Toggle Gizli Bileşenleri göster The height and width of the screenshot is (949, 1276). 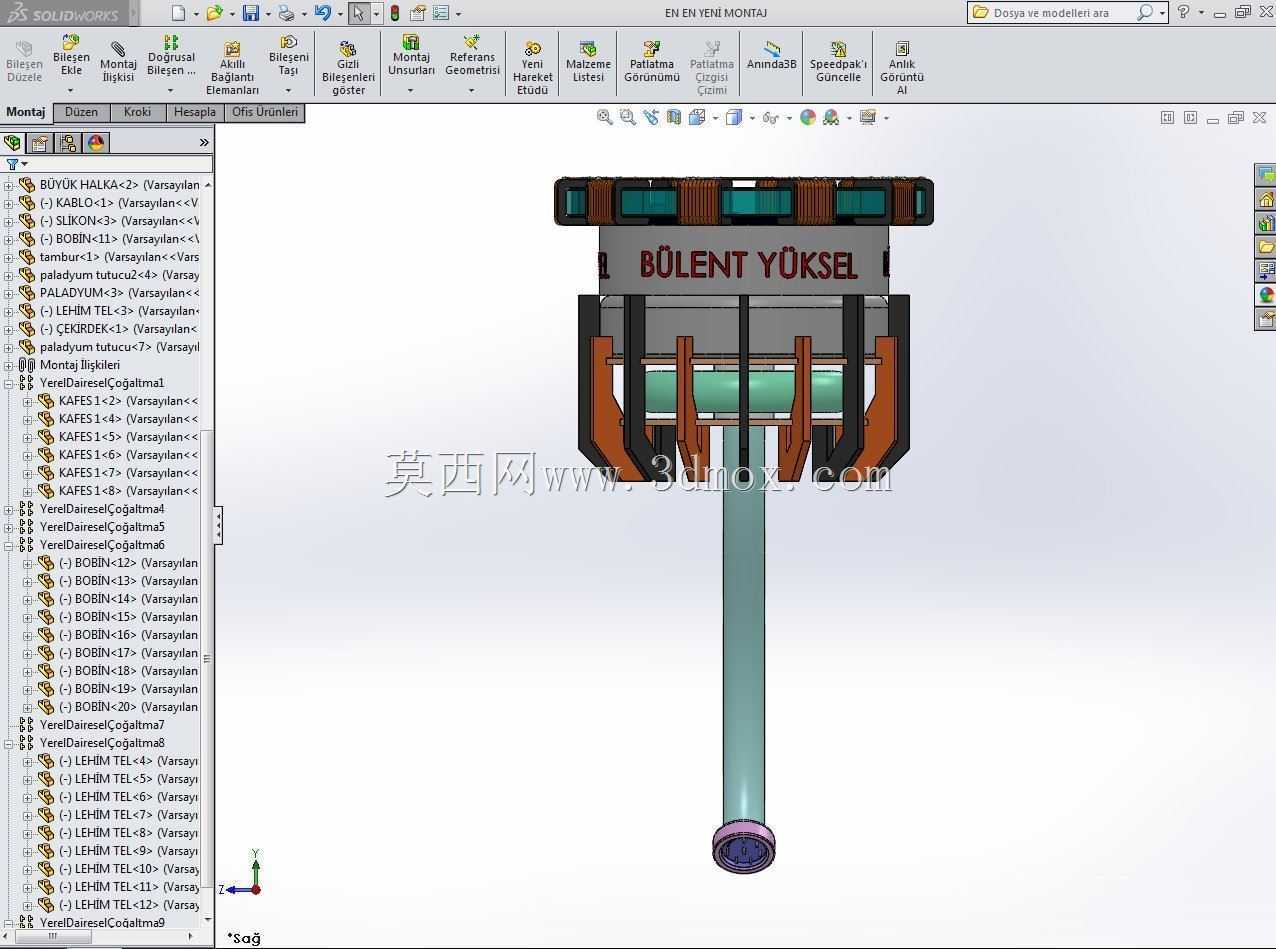(x=348, y=68)
